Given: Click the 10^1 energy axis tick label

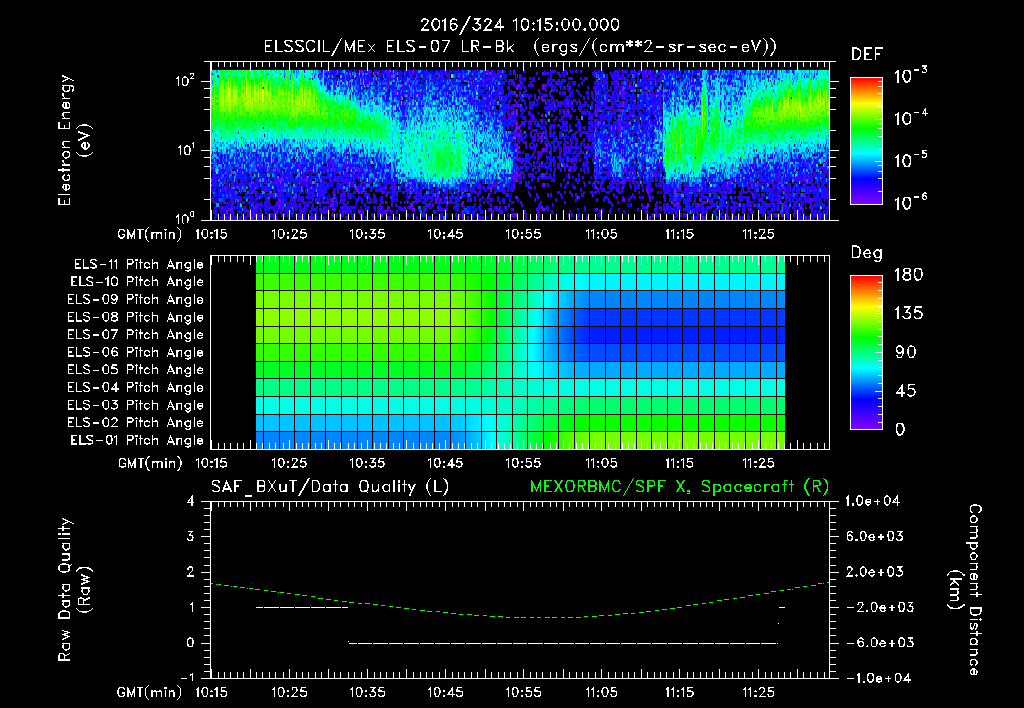Looking at the screenshot, I should [185, 150].
